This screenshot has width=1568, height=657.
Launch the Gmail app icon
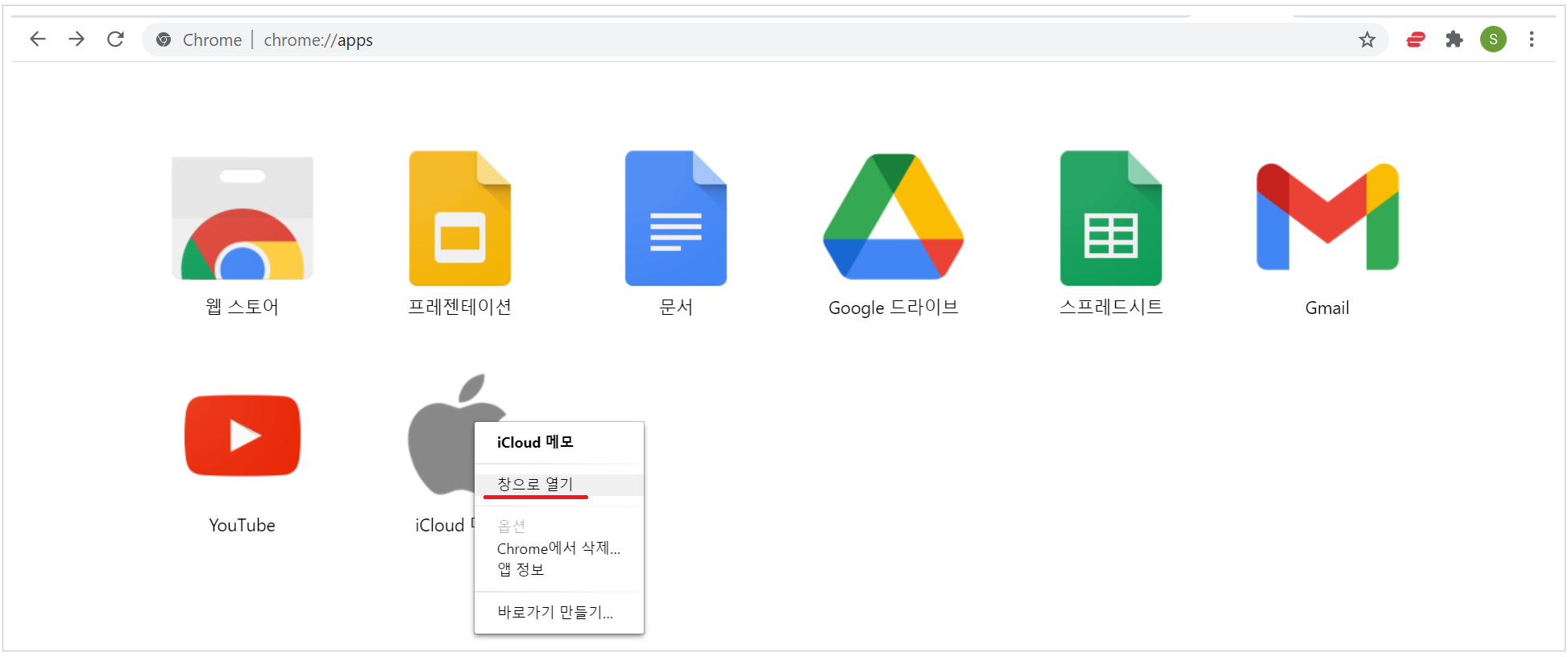tap(1328, 217)
